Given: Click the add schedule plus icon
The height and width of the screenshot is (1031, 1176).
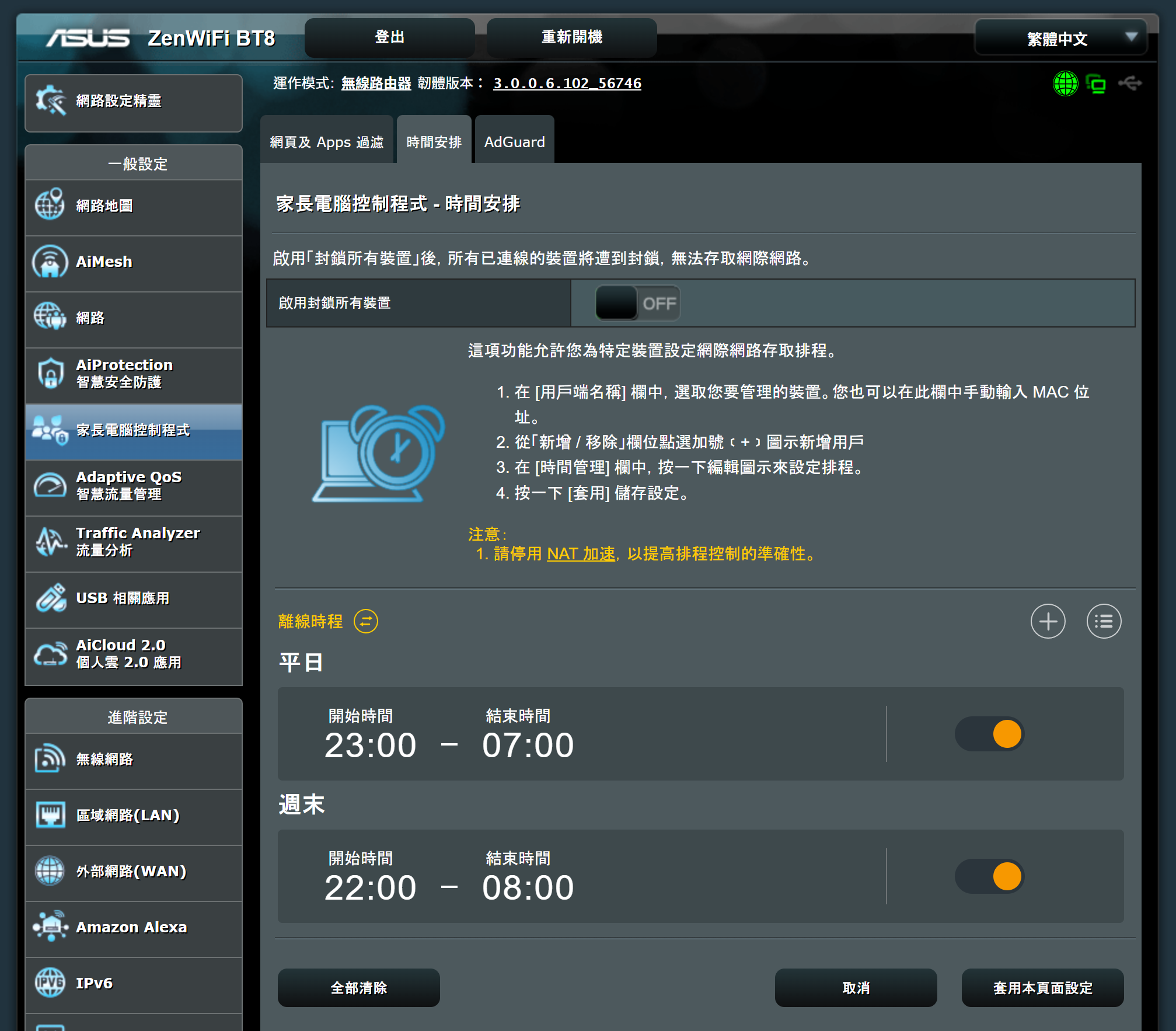Looking at the screenshot, I should click(x=1048, y=621).
